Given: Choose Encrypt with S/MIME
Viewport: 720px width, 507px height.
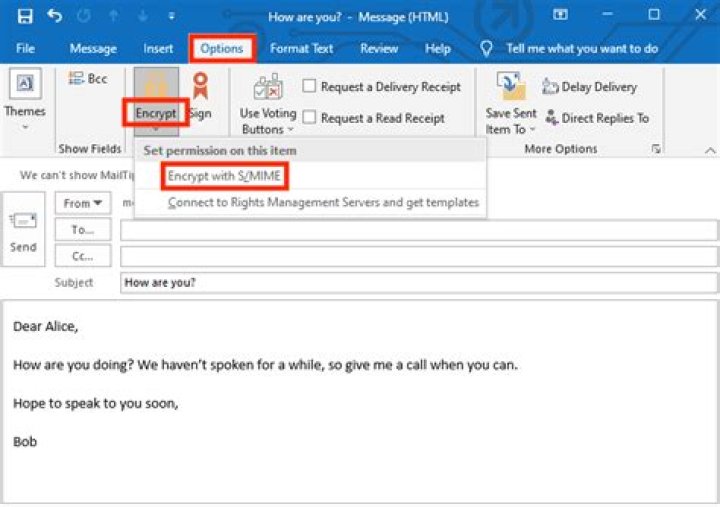Looking at the screenshot, I should [x=225, y=176].
